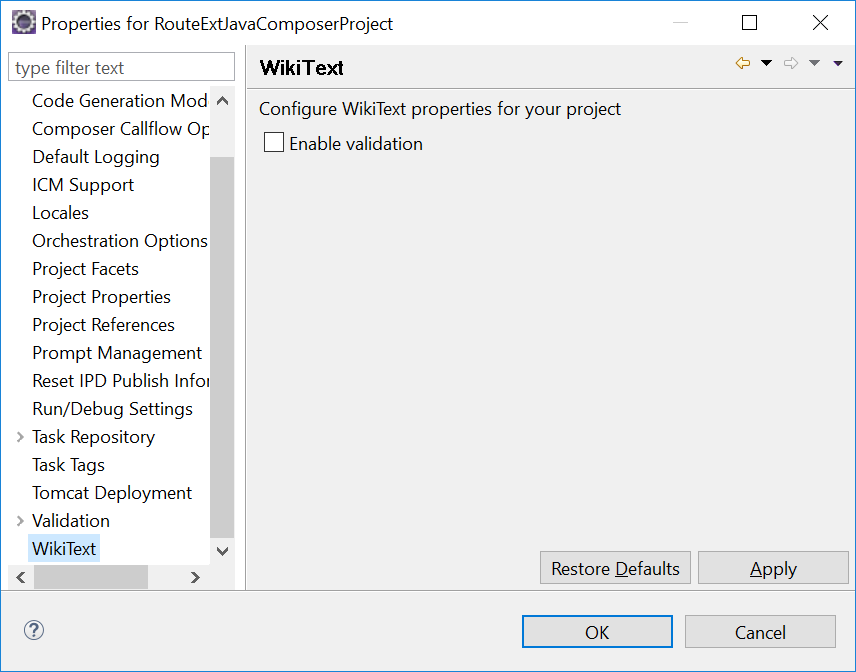This screenshot has width=856, height=672.
Task: Open the Default Logging page
Action: [96, 157]
